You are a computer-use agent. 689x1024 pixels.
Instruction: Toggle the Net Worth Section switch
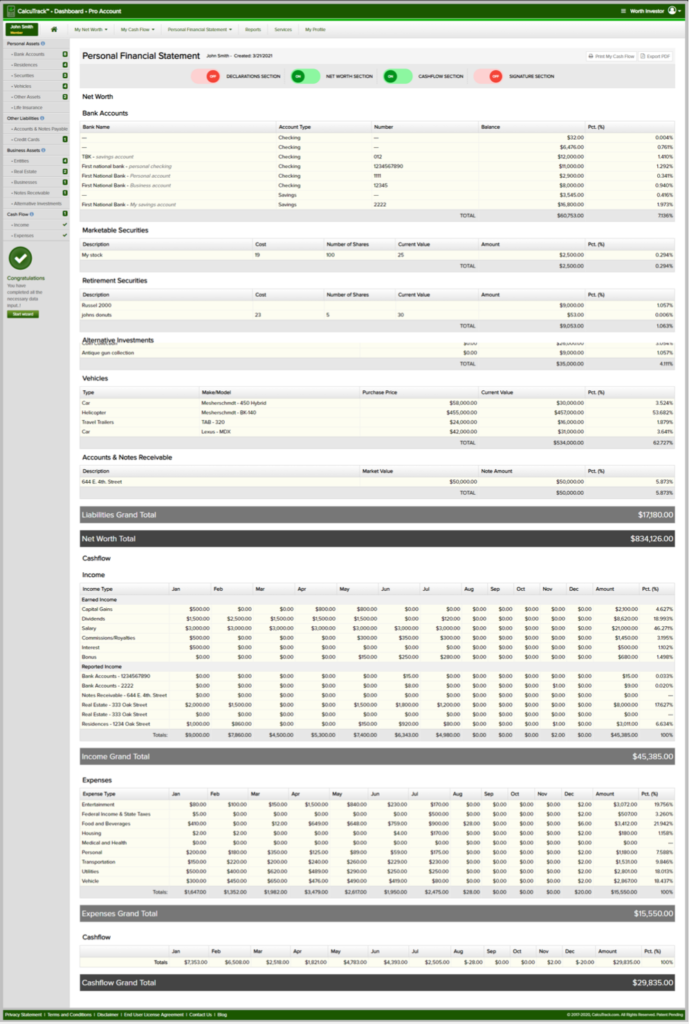(x=305, y=76)
